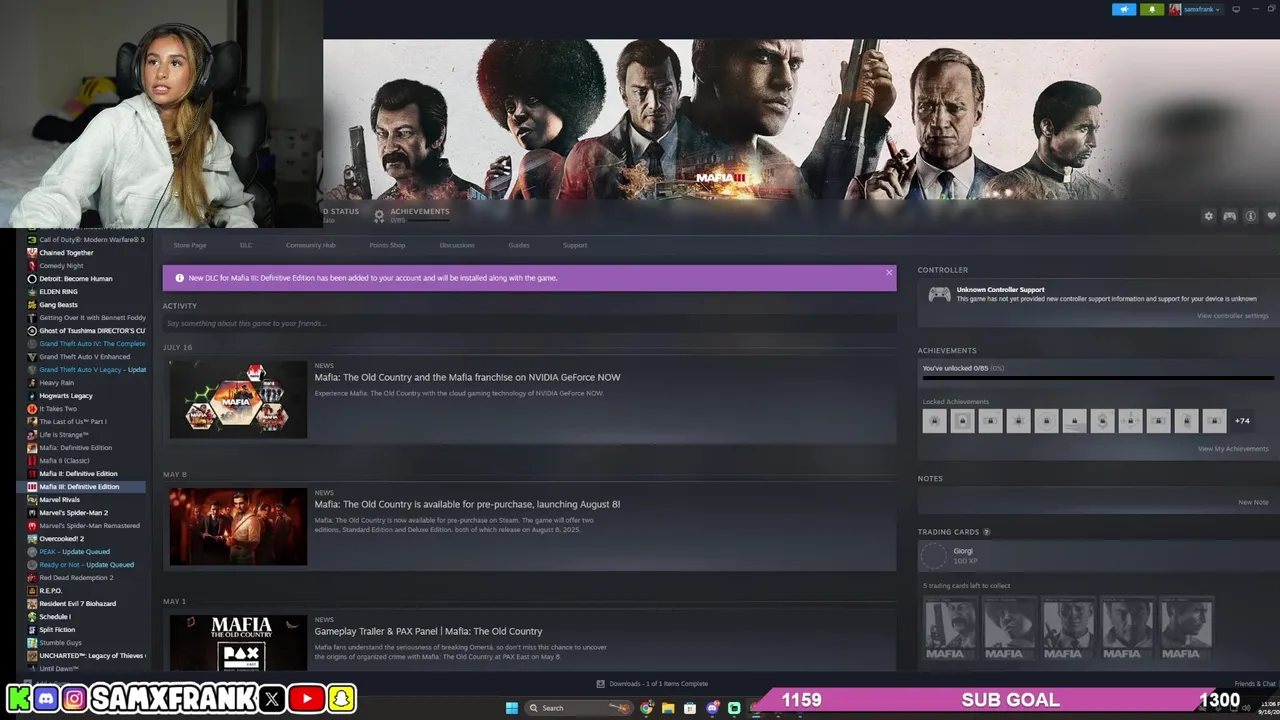Go to the Community Hub tab
This screenshot has width=1280, height=720.
310,245
